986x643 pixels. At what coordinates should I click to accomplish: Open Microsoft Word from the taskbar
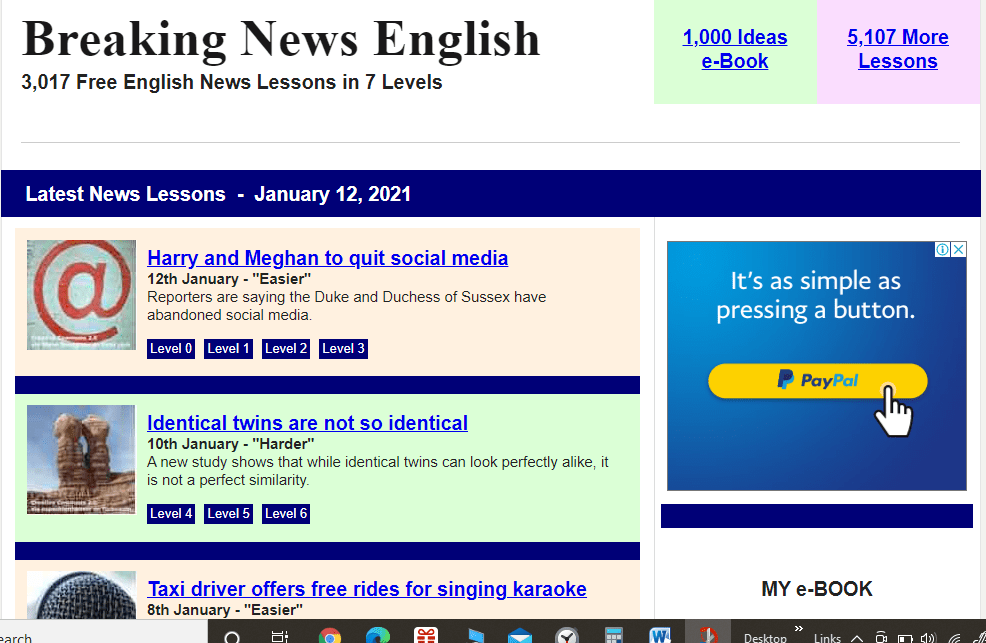pyautogui.click(x=660, y=636)
